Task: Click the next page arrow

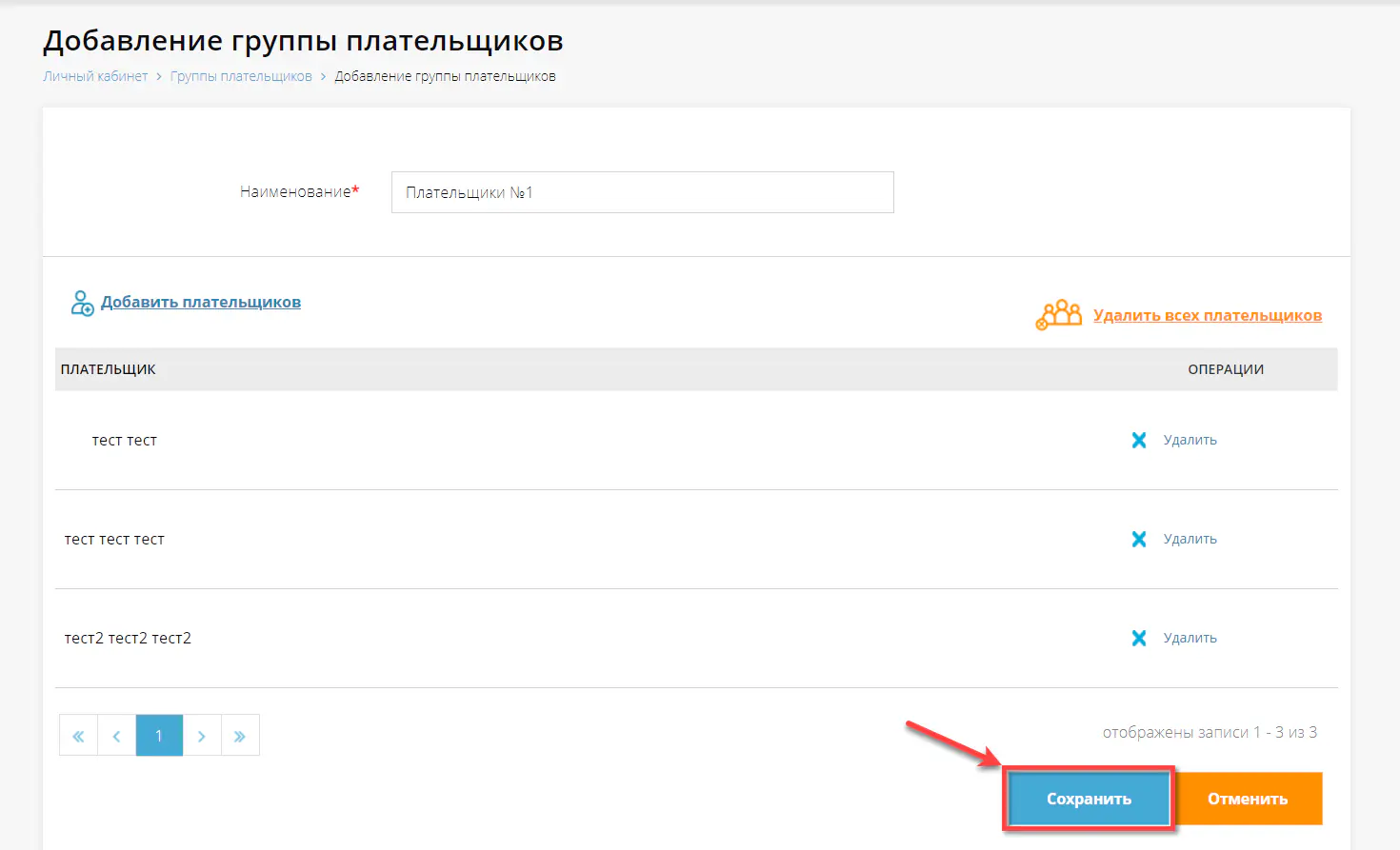Action: click(202, 734)
